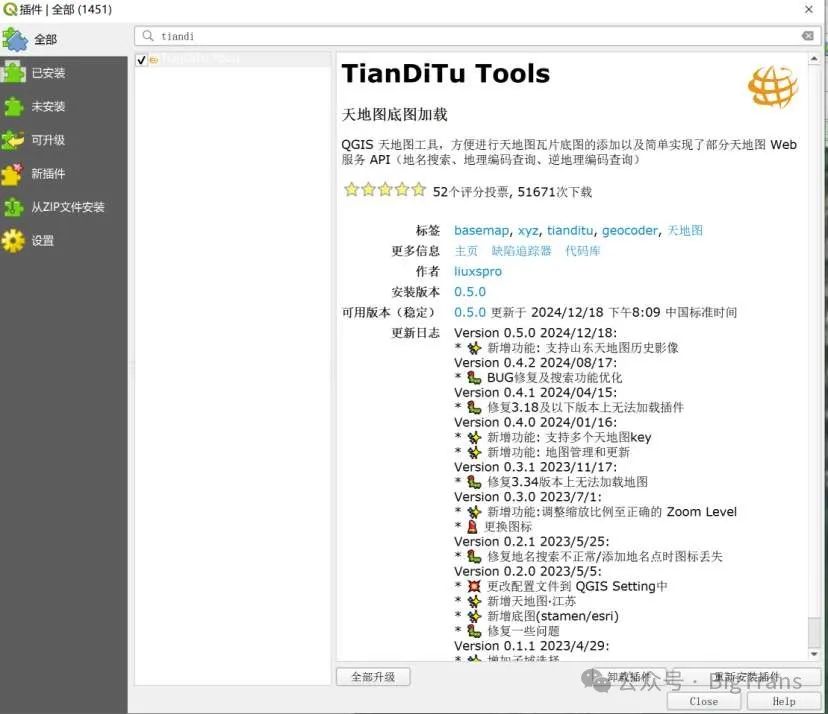Click feature icon beside 地图管理和更新
The width and height of the screenshot is (828, 714).
474,452
